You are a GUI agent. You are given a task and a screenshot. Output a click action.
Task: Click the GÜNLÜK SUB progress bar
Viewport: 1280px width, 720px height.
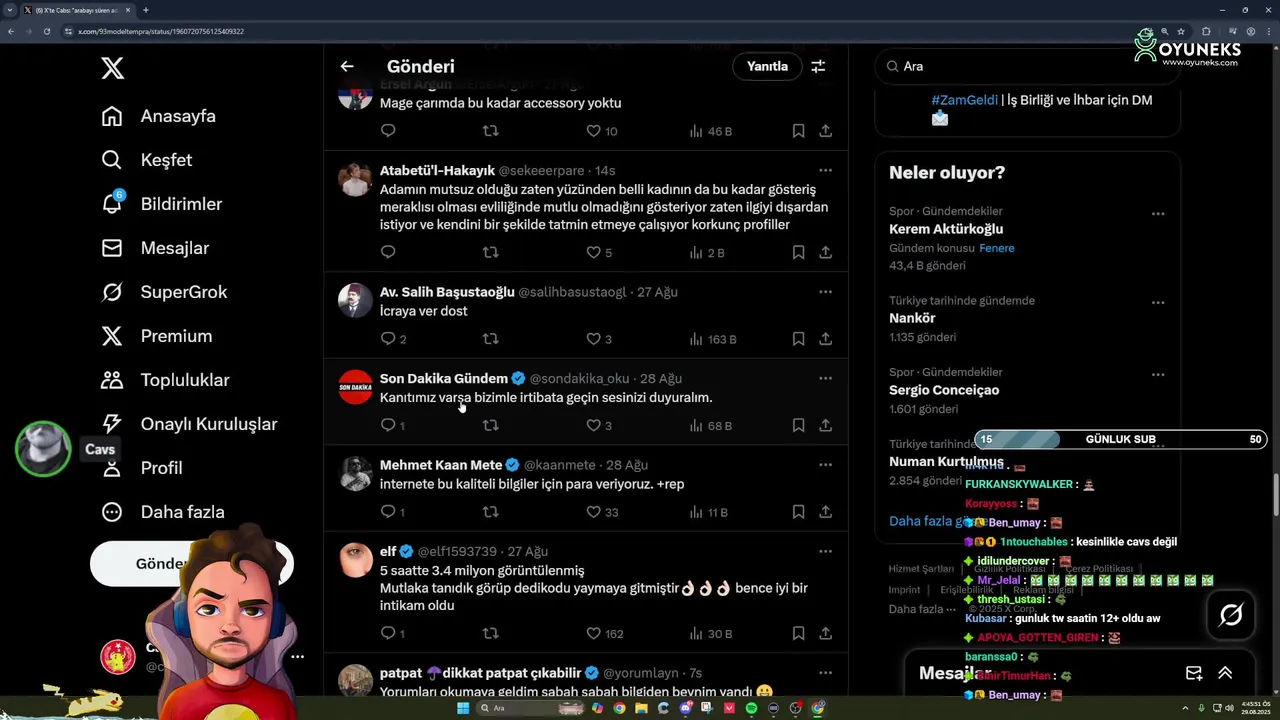coord(1121,439)
